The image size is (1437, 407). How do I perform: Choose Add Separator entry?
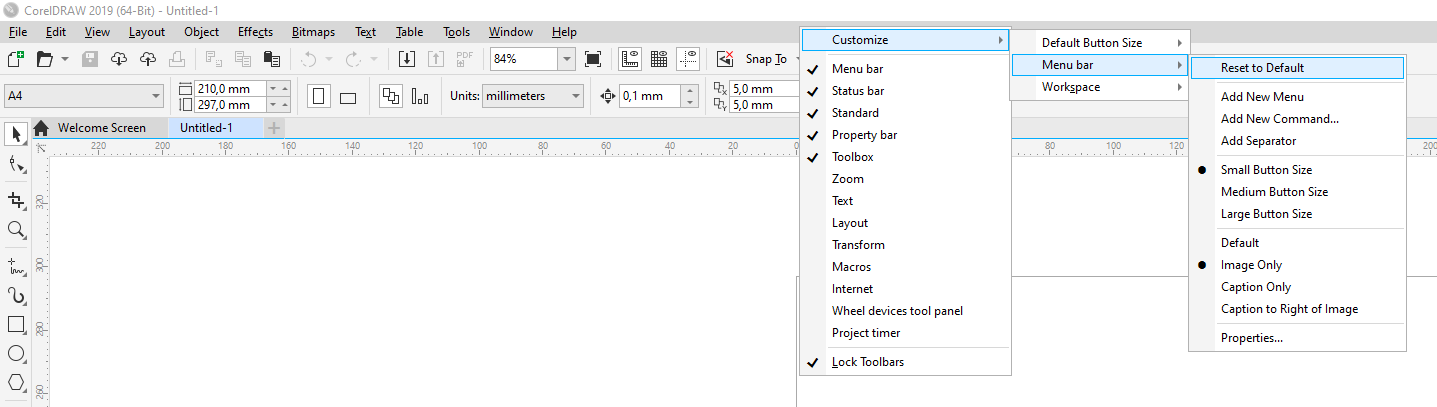(x=1297, y=141)
